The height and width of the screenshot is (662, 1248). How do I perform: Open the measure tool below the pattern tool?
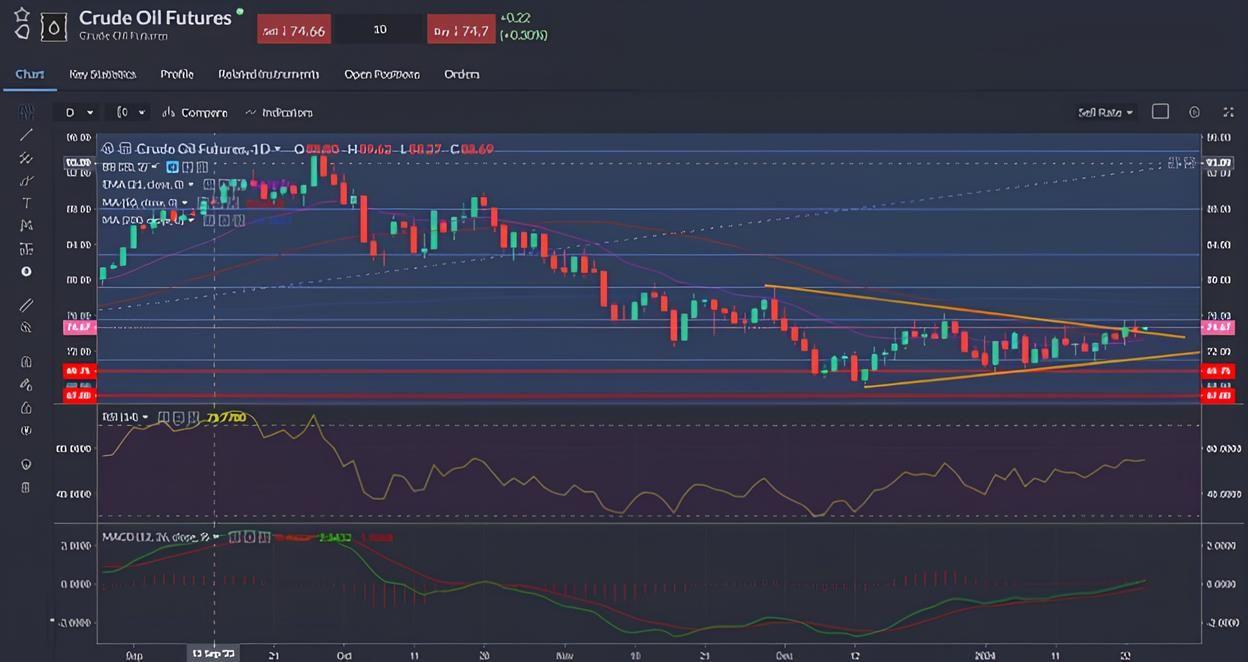(x=26, y=249)
